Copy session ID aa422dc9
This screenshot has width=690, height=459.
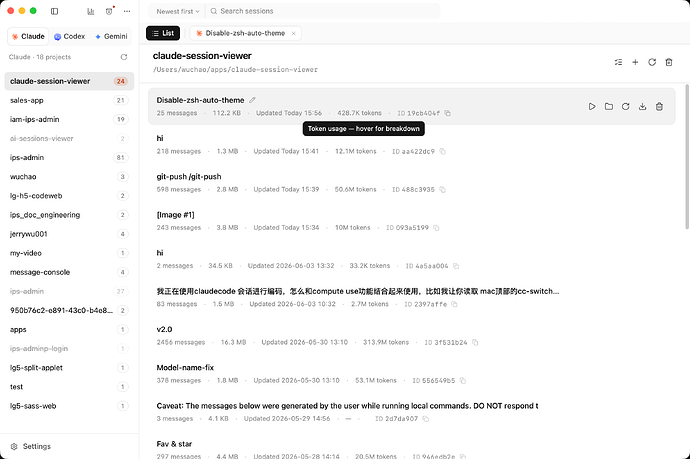click(x=442, y=152)
